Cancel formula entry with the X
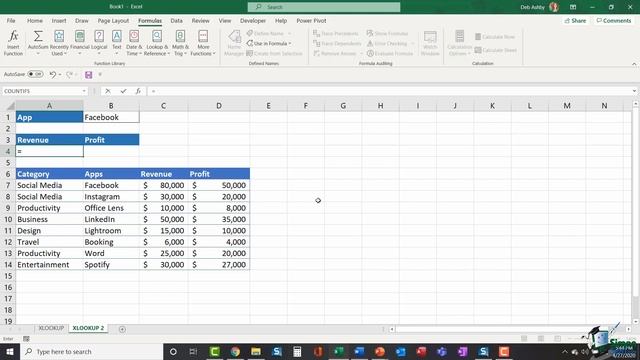 pos(108,91)
